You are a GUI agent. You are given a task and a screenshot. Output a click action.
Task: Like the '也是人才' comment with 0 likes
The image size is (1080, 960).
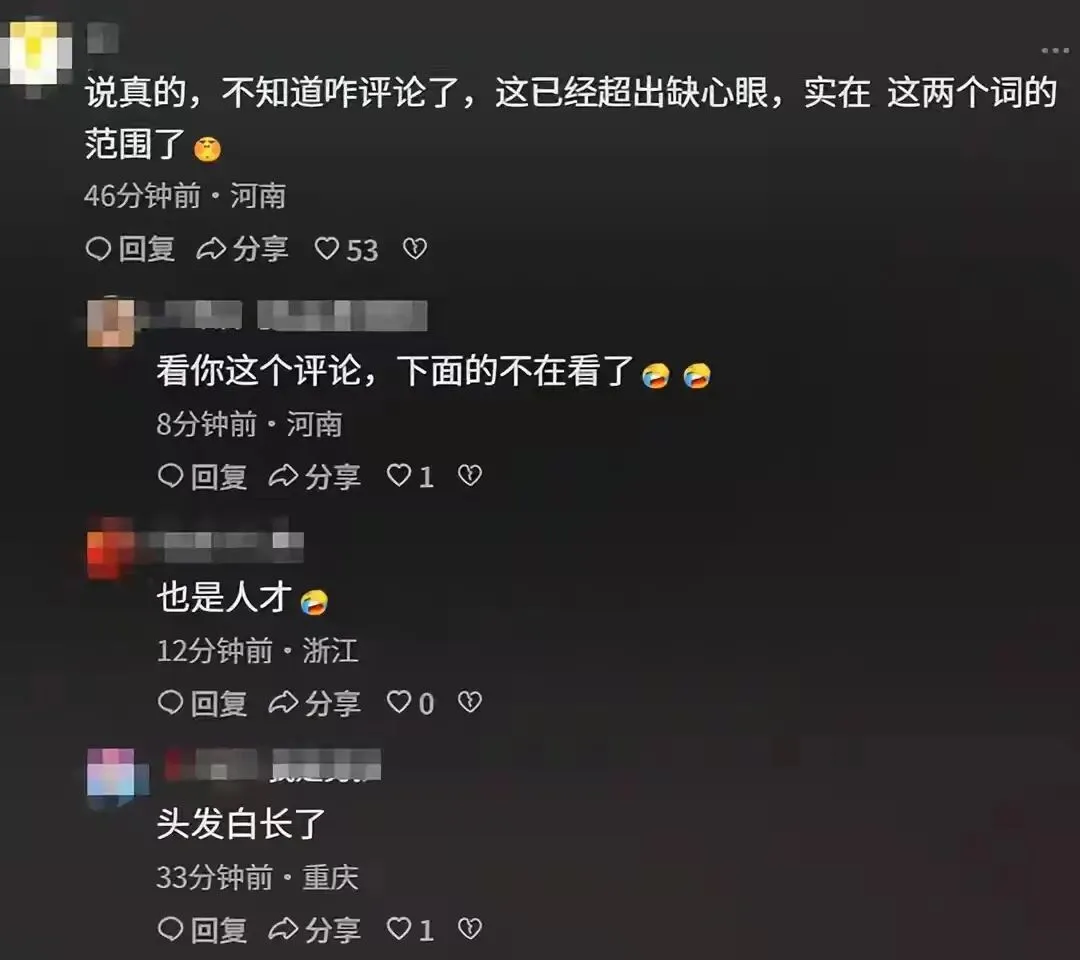coord(410,702)
